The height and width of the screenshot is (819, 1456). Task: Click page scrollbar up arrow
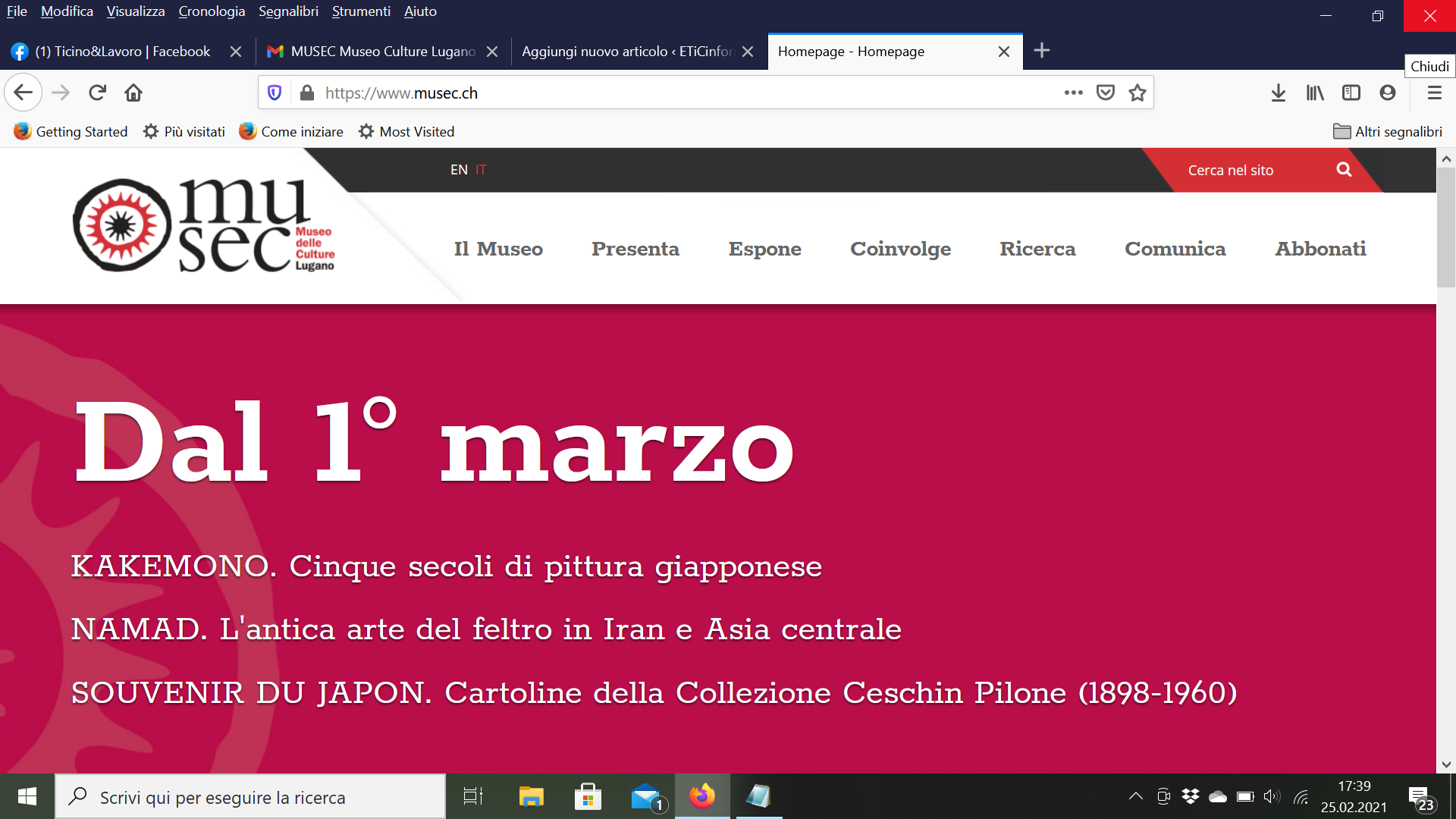(x=1446, y=158)
